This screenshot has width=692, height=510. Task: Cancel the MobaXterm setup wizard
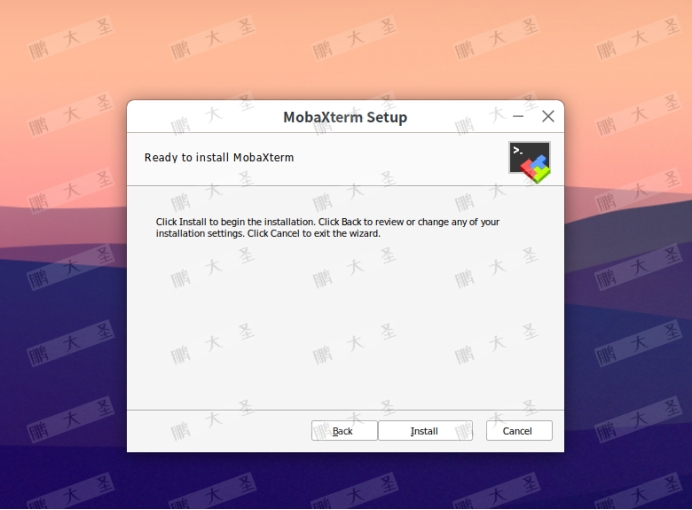(519, 431)
